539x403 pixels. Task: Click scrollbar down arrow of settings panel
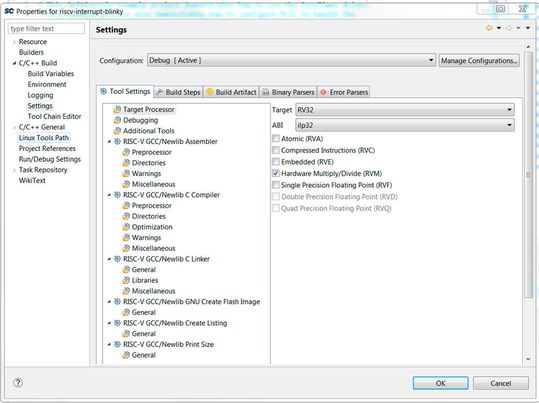[528, 359]
